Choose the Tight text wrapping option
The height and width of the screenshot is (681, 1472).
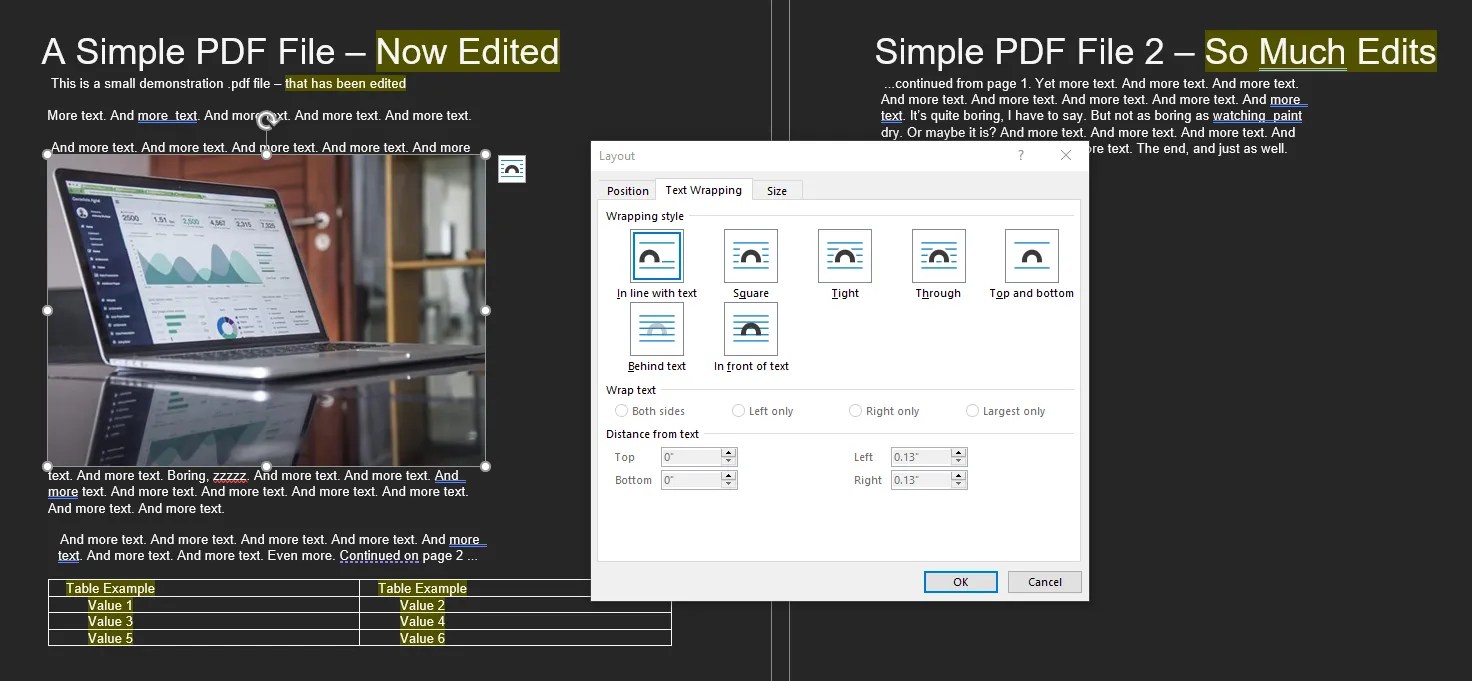844,256
